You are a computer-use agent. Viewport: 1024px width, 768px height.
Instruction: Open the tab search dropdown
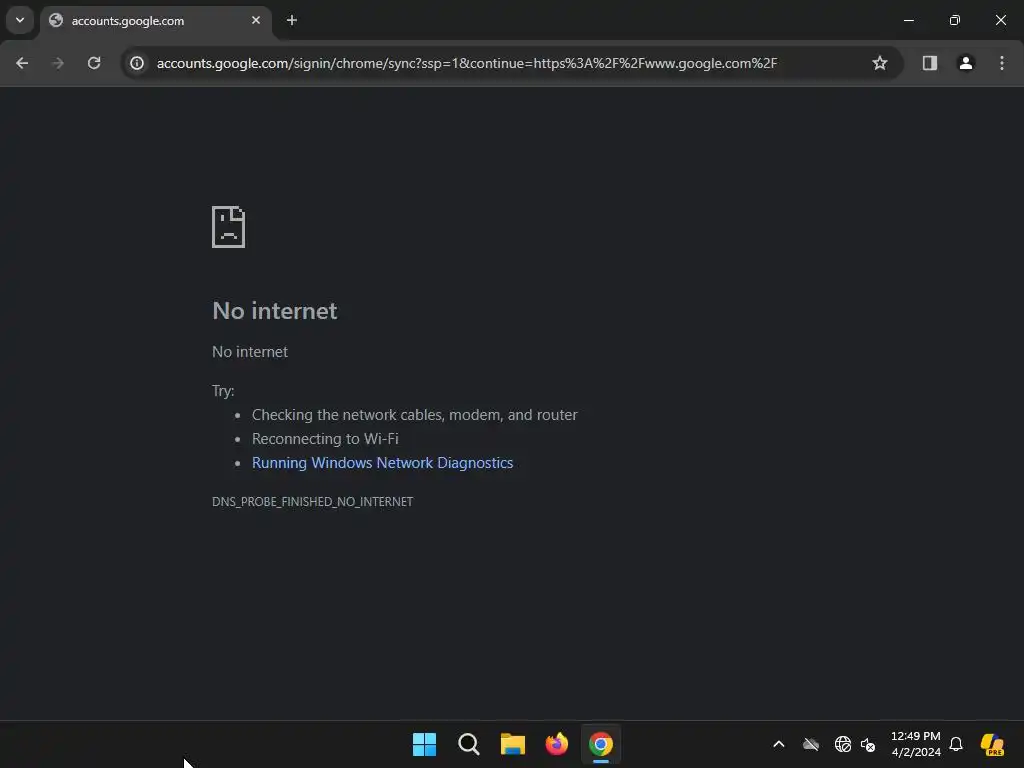[x=20, y=20]
